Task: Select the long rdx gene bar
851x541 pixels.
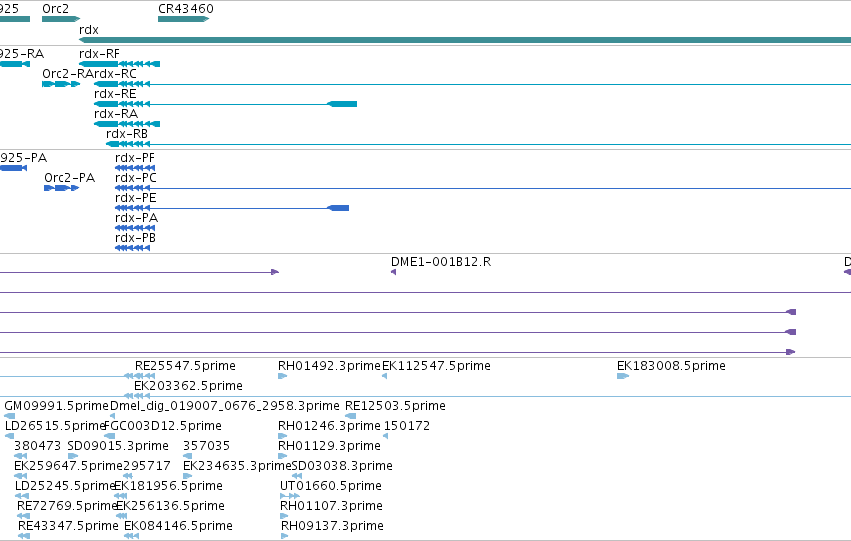Action: click(465, 40)
